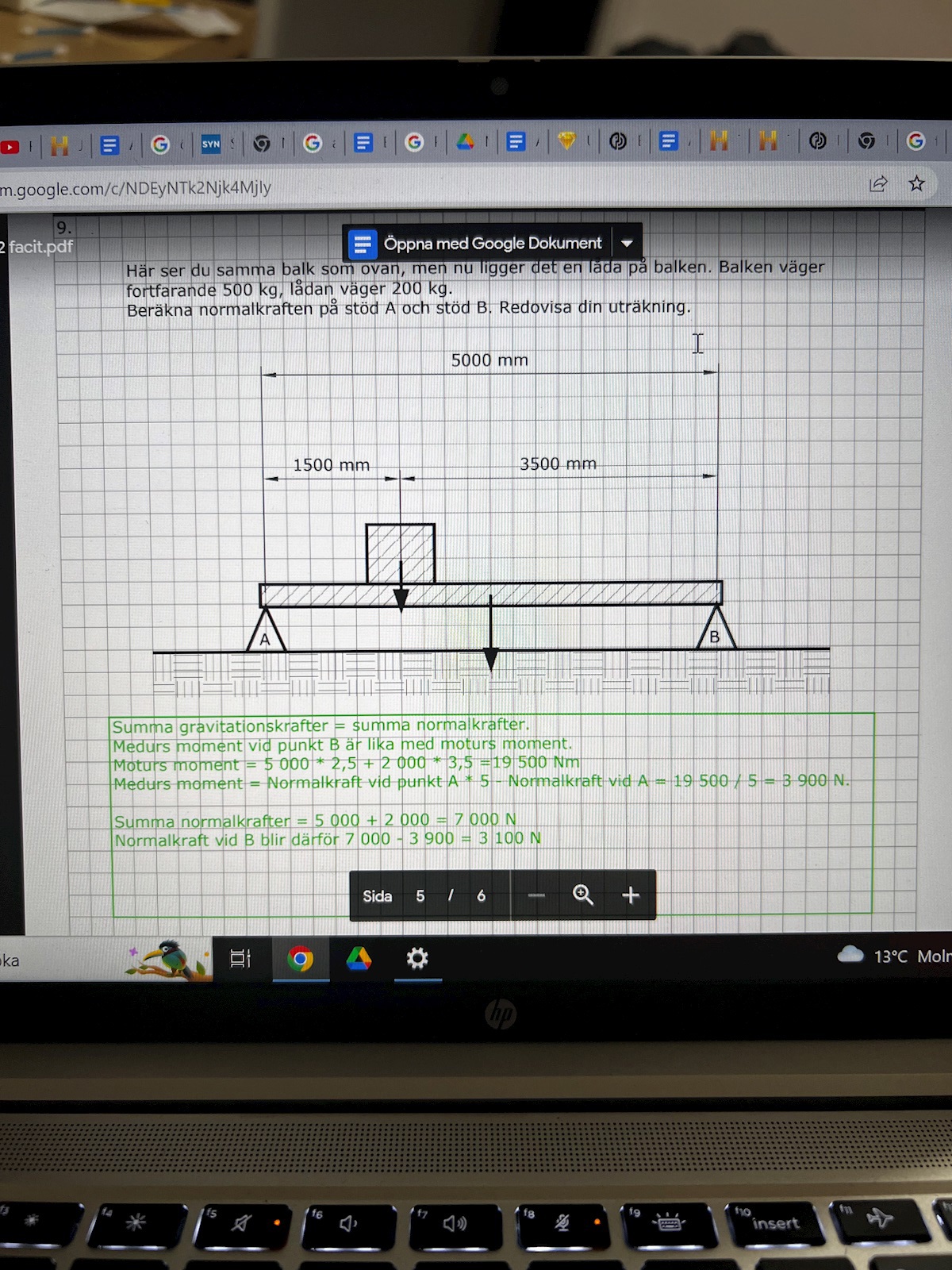Screen dimensions: 952x1270
Task: Bookmark this page with the star icon
Action: [916, 183]
